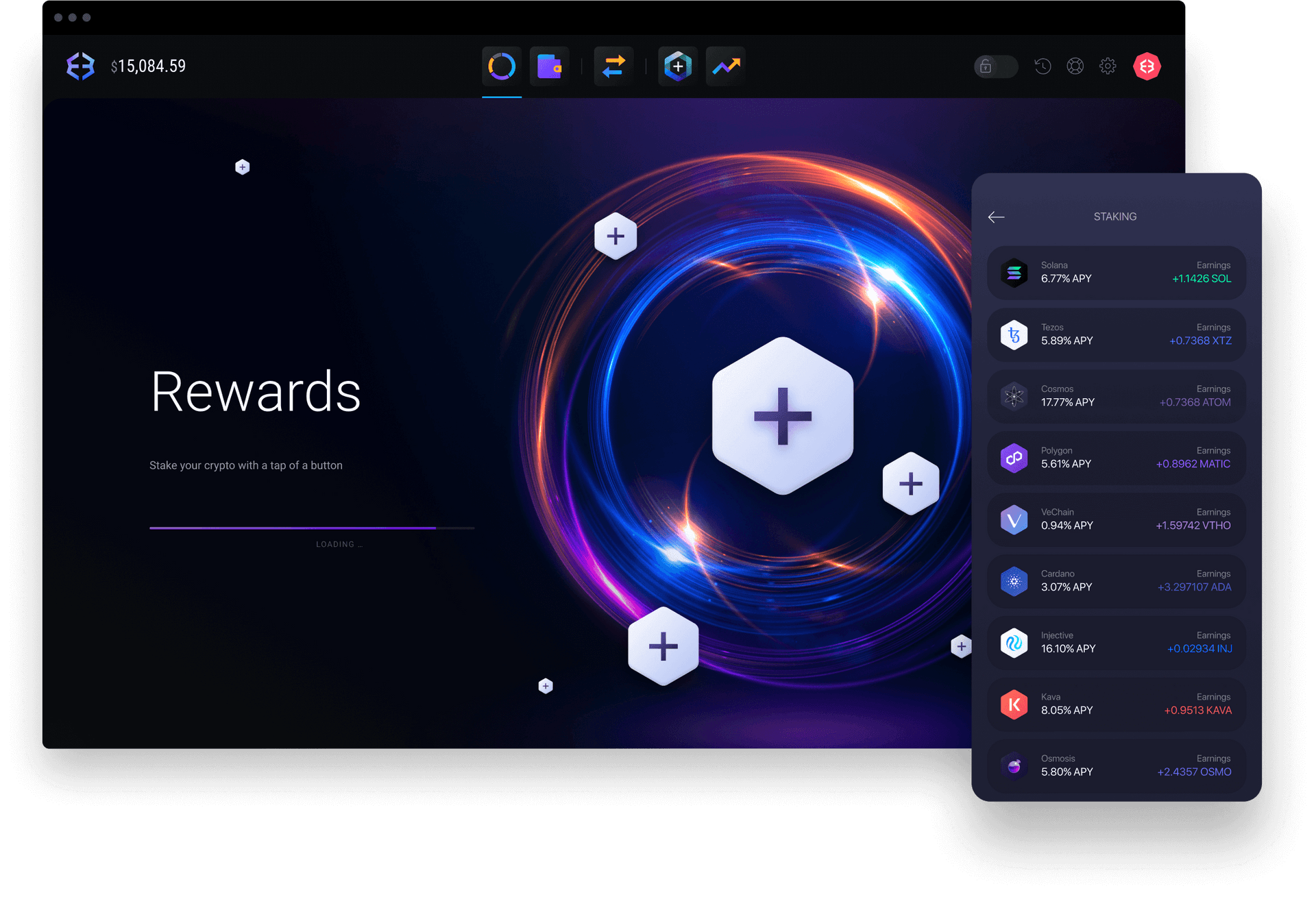Screen dimensions: 1316x897
Task: Choose the Polygon staking entry
Action: click(x=1116, y=458)
